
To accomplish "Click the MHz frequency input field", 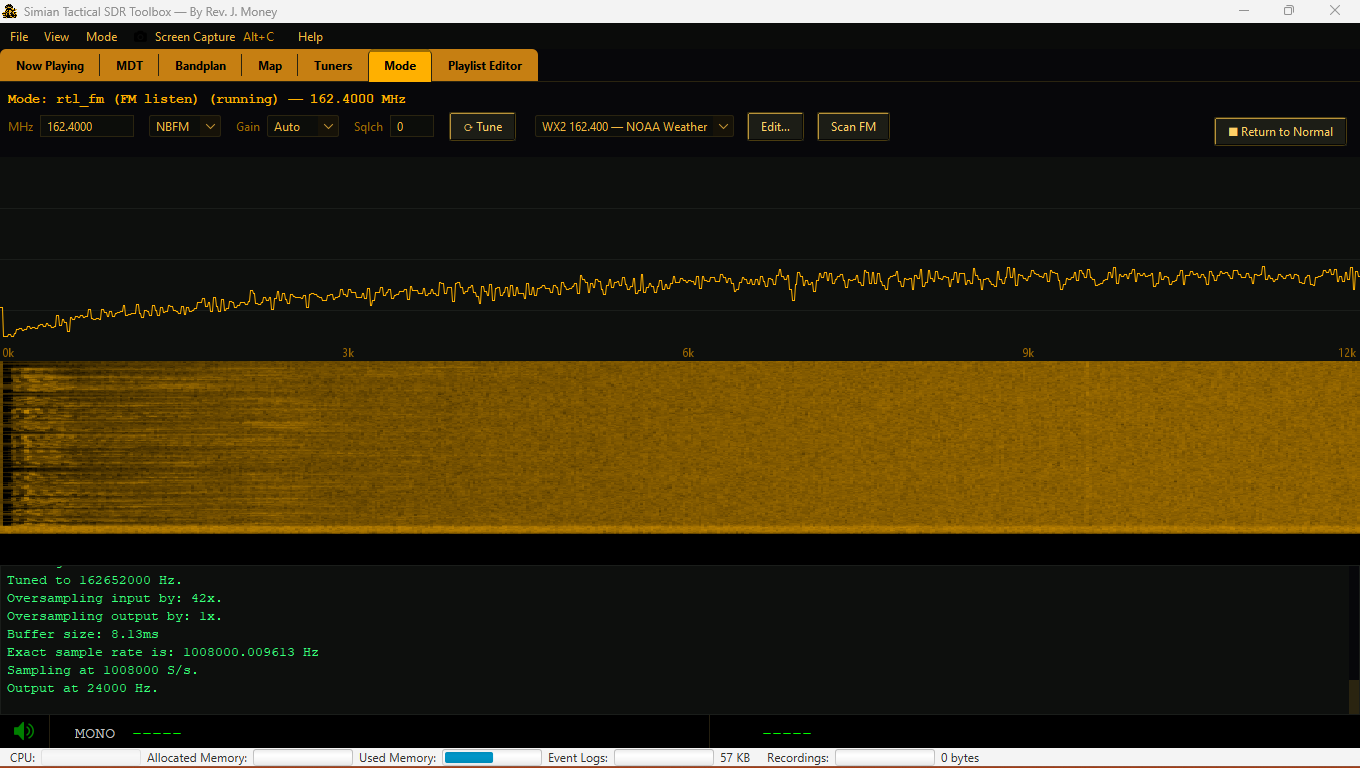I will (87, 127).
